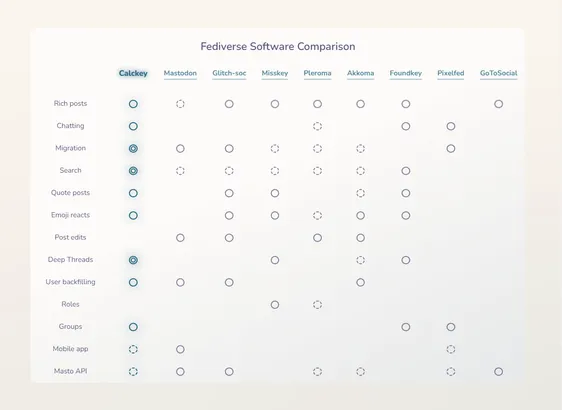Click Misskey's Quote posts circle

[x=275, y=193]
